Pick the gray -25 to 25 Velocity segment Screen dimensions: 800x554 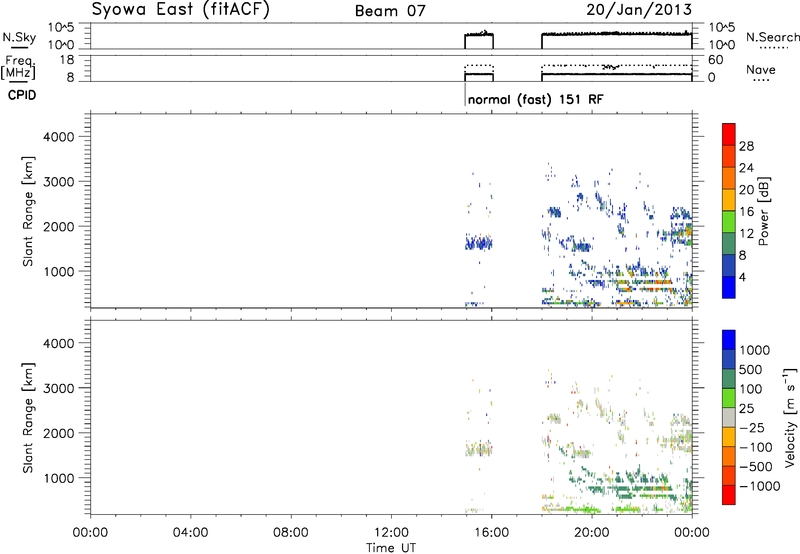pos(729,417)
